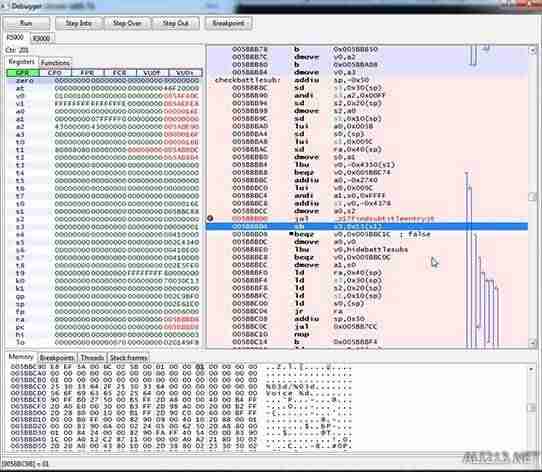The height and width of the screenshot is (472, 542).
Task: Switch to the R3000 CPU tab
Action: point(41,38)
